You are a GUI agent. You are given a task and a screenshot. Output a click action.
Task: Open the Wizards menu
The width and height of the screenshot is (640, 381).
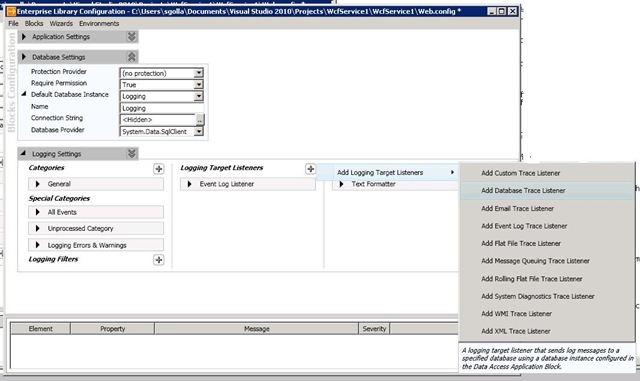(61, 24)
